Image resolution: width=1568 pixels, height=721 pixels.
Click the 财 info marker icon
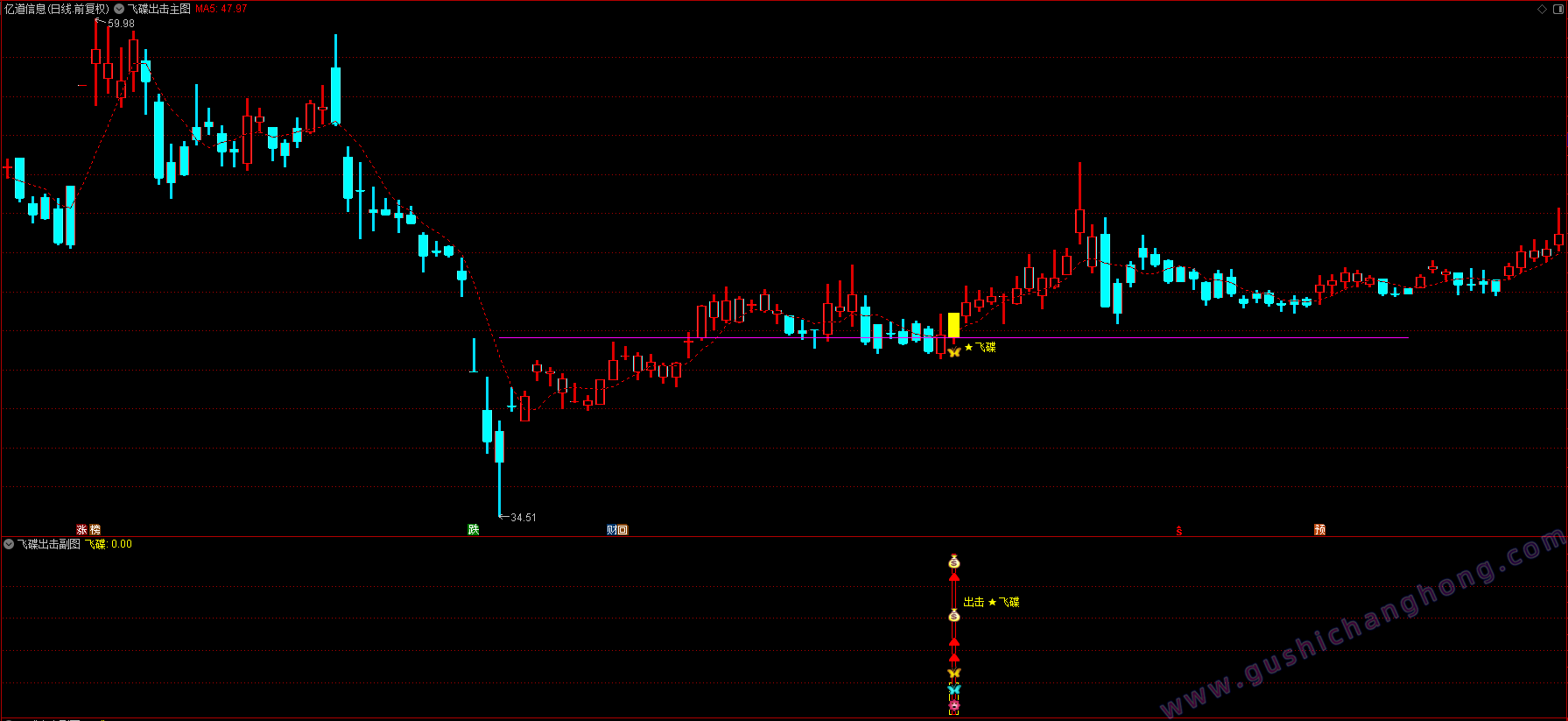tap(612, 530)
